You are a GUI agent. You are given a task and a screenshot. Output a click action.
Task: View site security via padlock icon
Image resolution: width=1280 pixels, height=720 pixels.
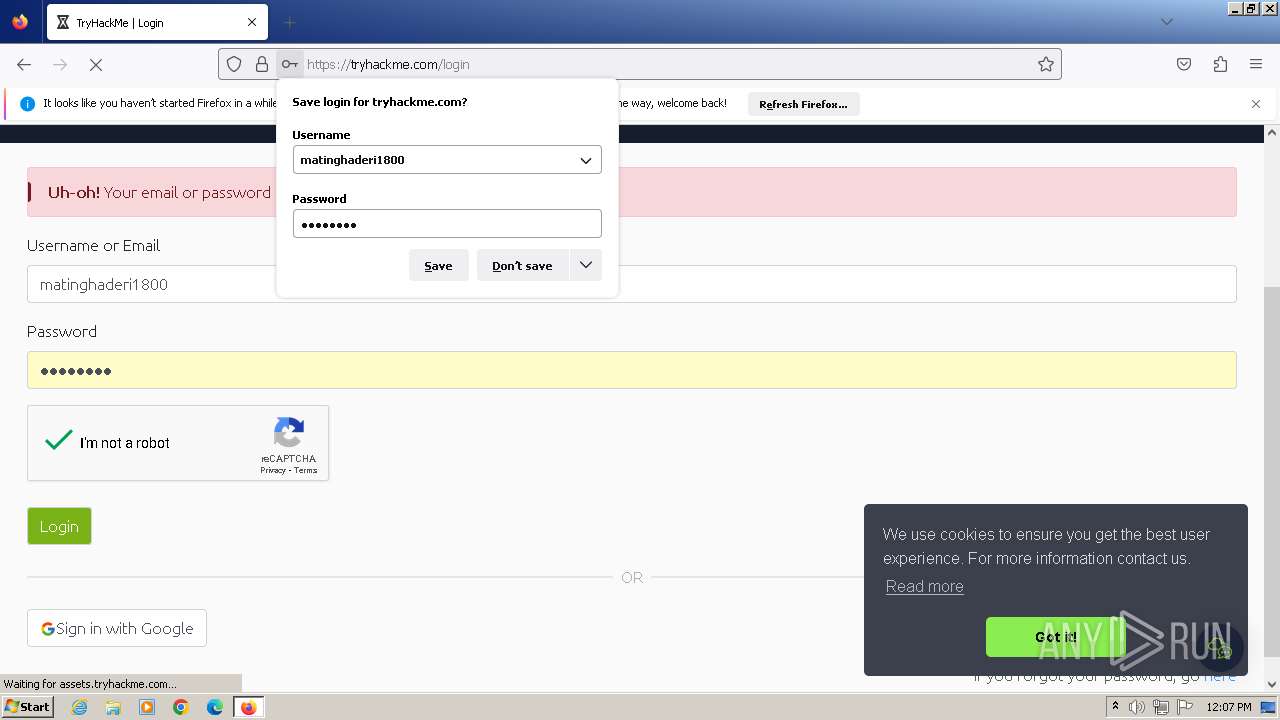point(262,64)
